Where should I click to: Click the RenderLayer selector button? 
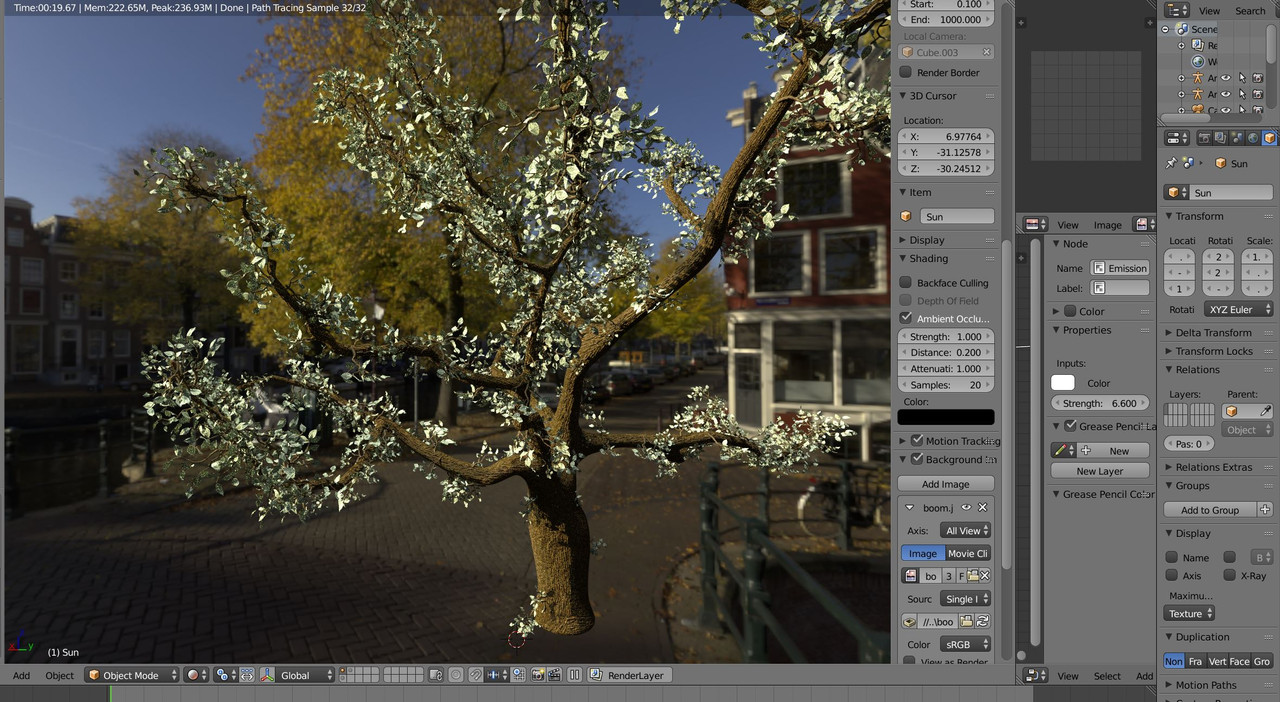pyautogui.click(x=629, y=675)
